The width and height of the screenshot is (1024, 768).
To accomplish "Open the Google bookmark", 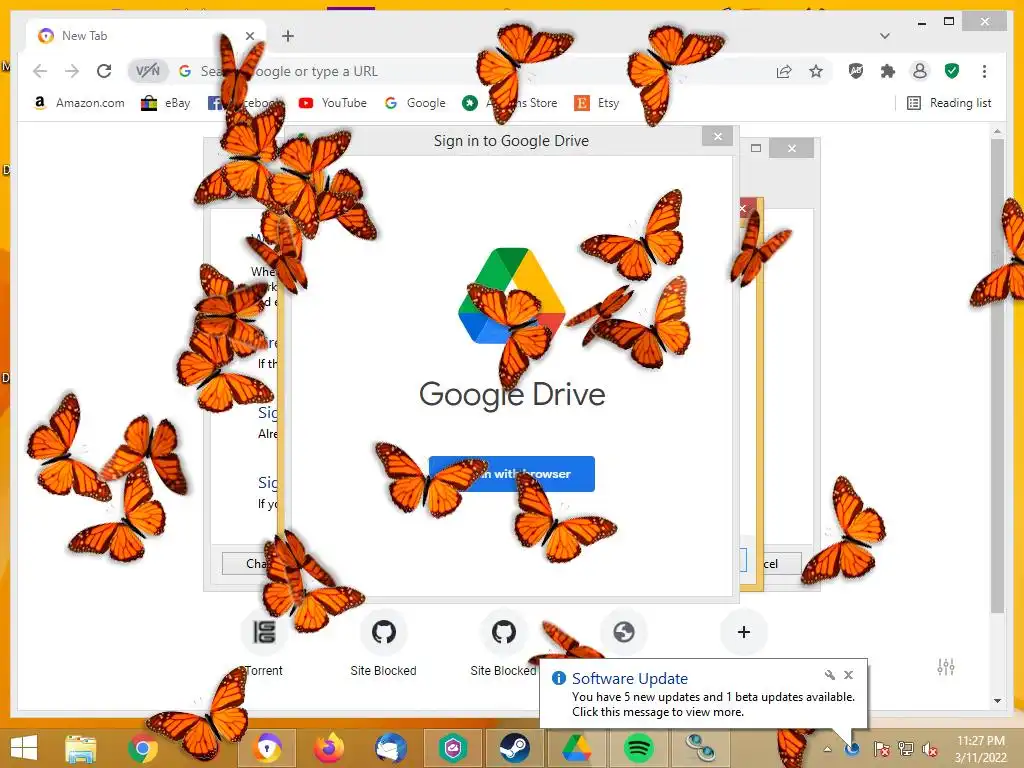I will (415, 103).
